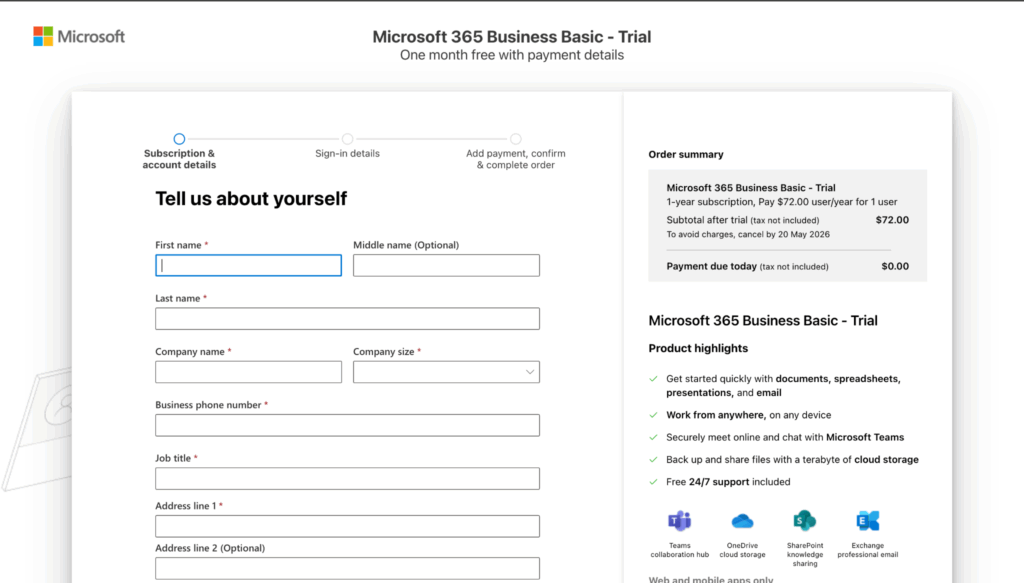The width and height of the screenshot is (1024, 583).
Task: Select the 'Subscription & account details' step
Action: [x=179, y=140]
